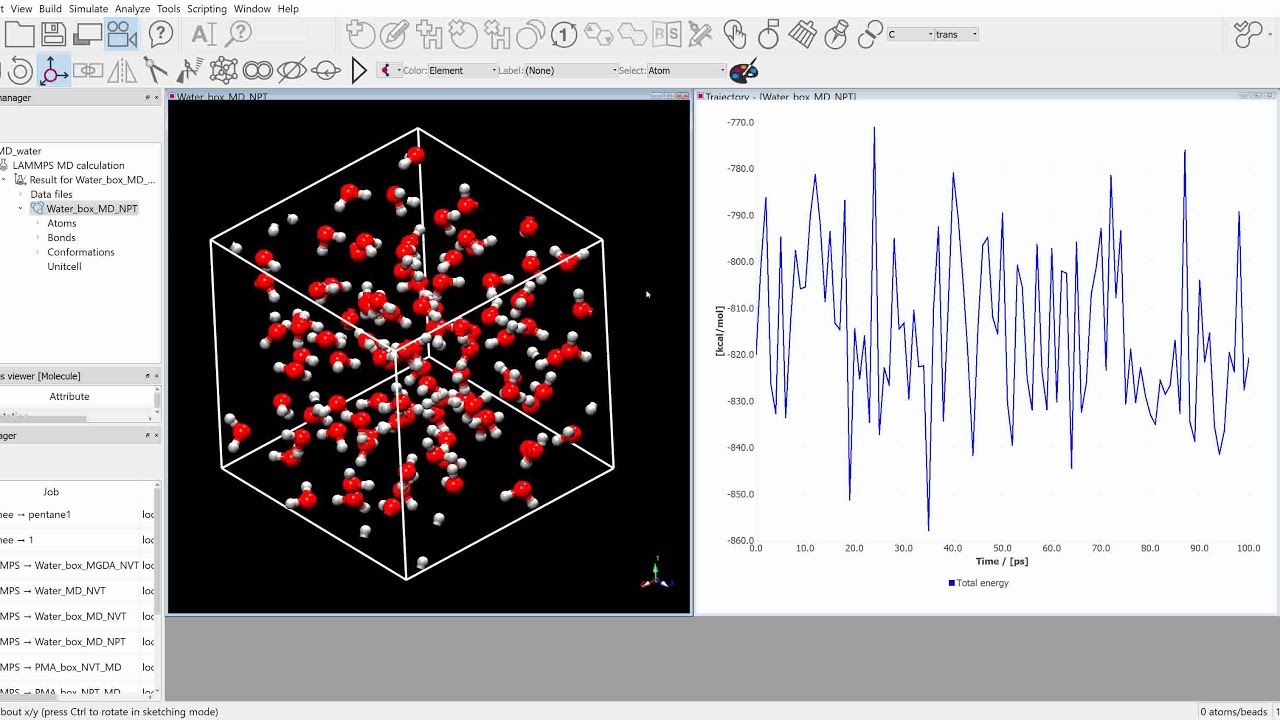Click the Attribute column header
1280x720 pixels.
[69, 396]
